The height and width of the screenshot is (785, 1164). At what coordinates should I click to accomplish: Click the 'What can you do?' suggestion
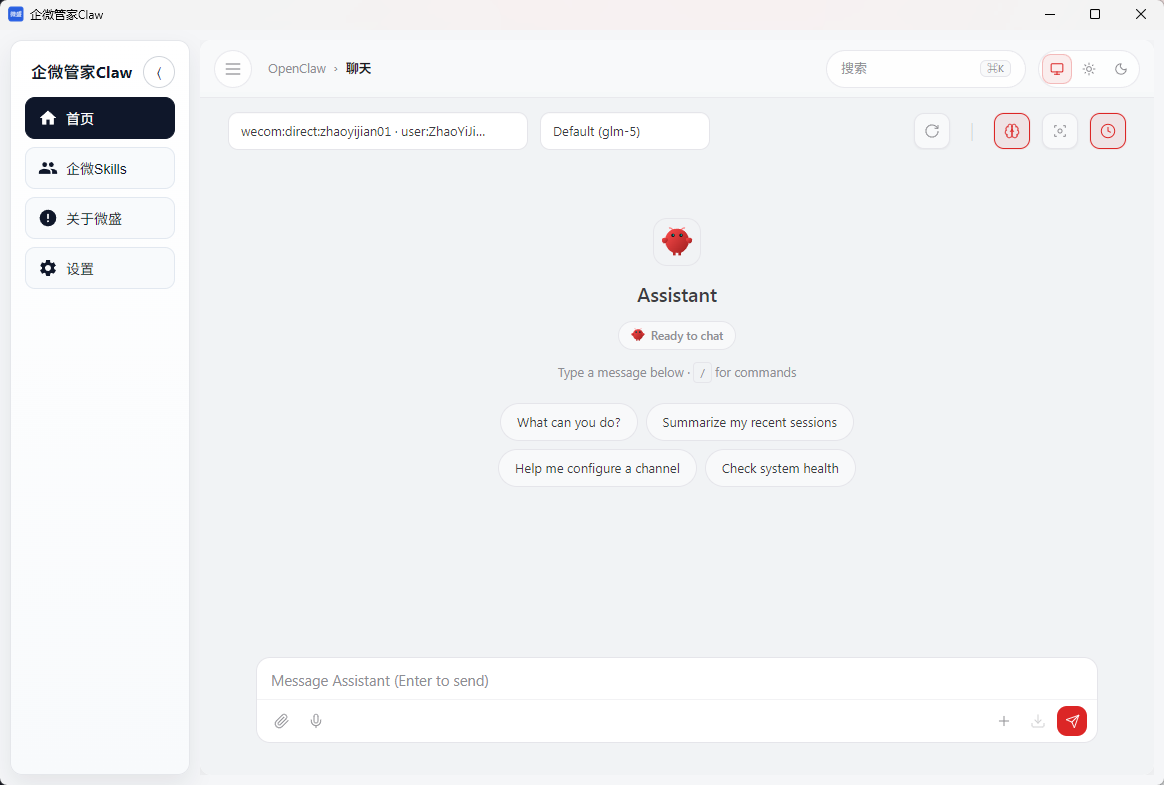coord(569,423)
